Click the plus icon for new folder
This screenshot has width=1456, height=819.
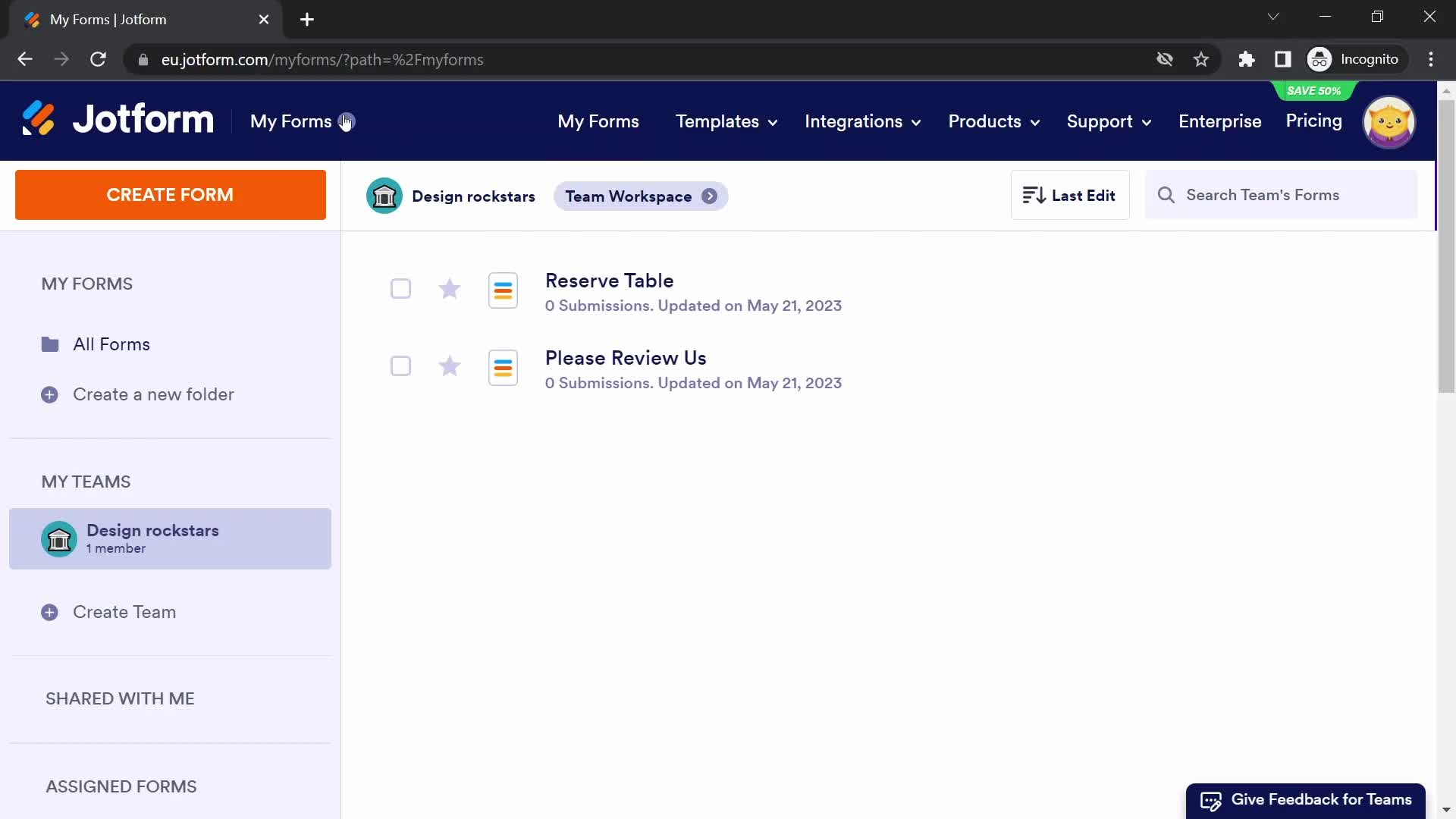point(49,395)
